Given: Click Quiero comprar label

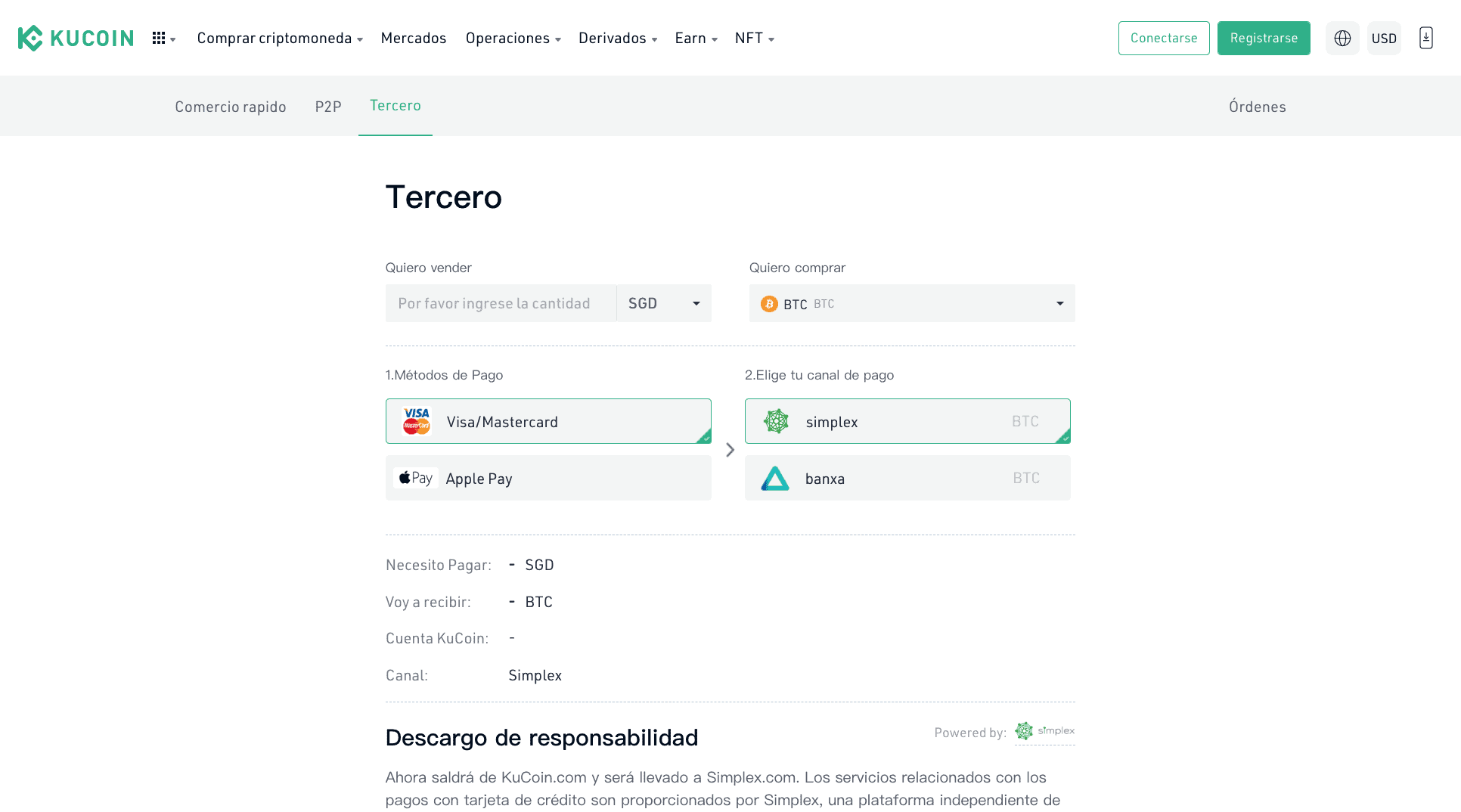Looking at the screenshot, I should point(797,268).
